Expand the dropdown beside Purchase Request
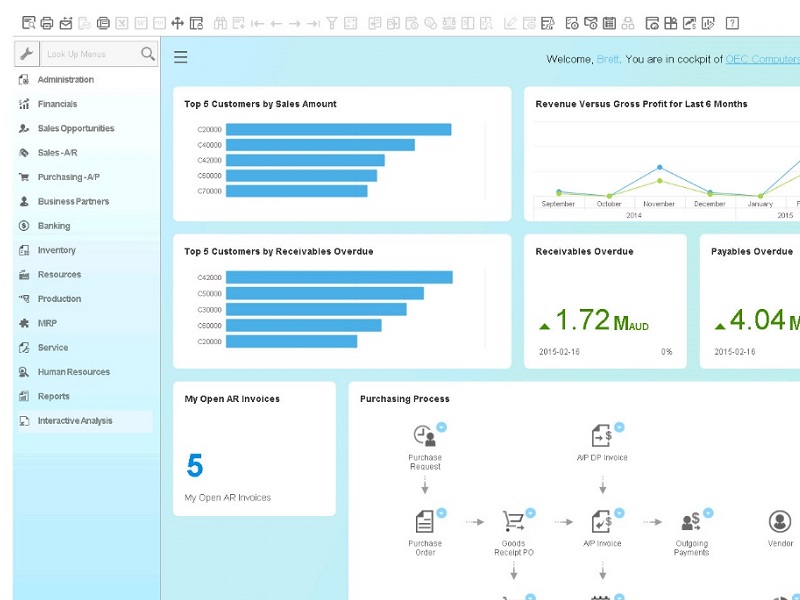Image resolution: width=800 pixels, height=600 pixels. coord(442,427)
